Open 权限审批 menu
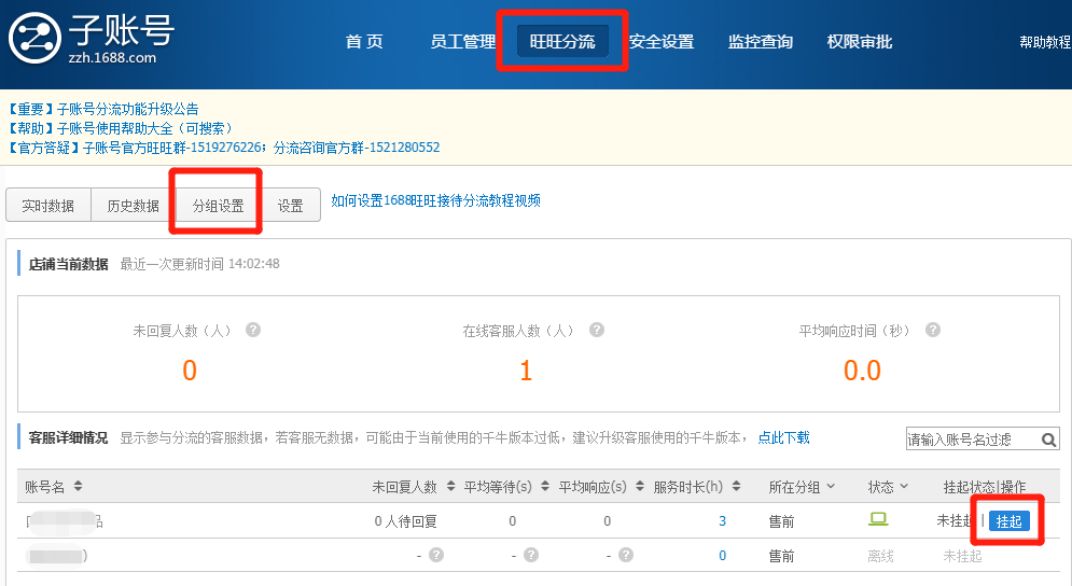This screenshot has height=586, width=1072. (x=859, y=42)
